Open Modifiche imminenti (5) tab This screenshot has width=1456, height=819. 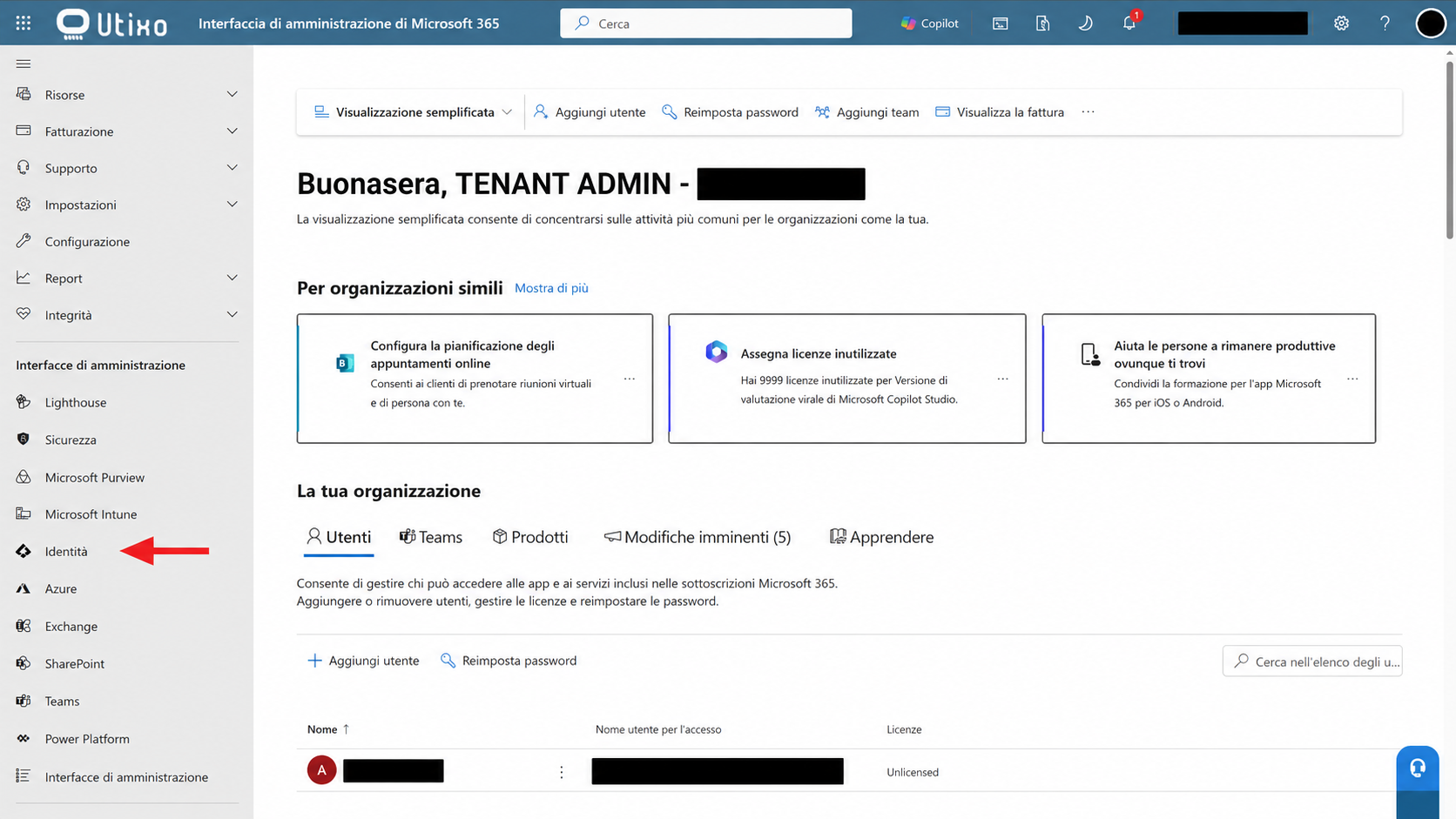click(698, 537)
